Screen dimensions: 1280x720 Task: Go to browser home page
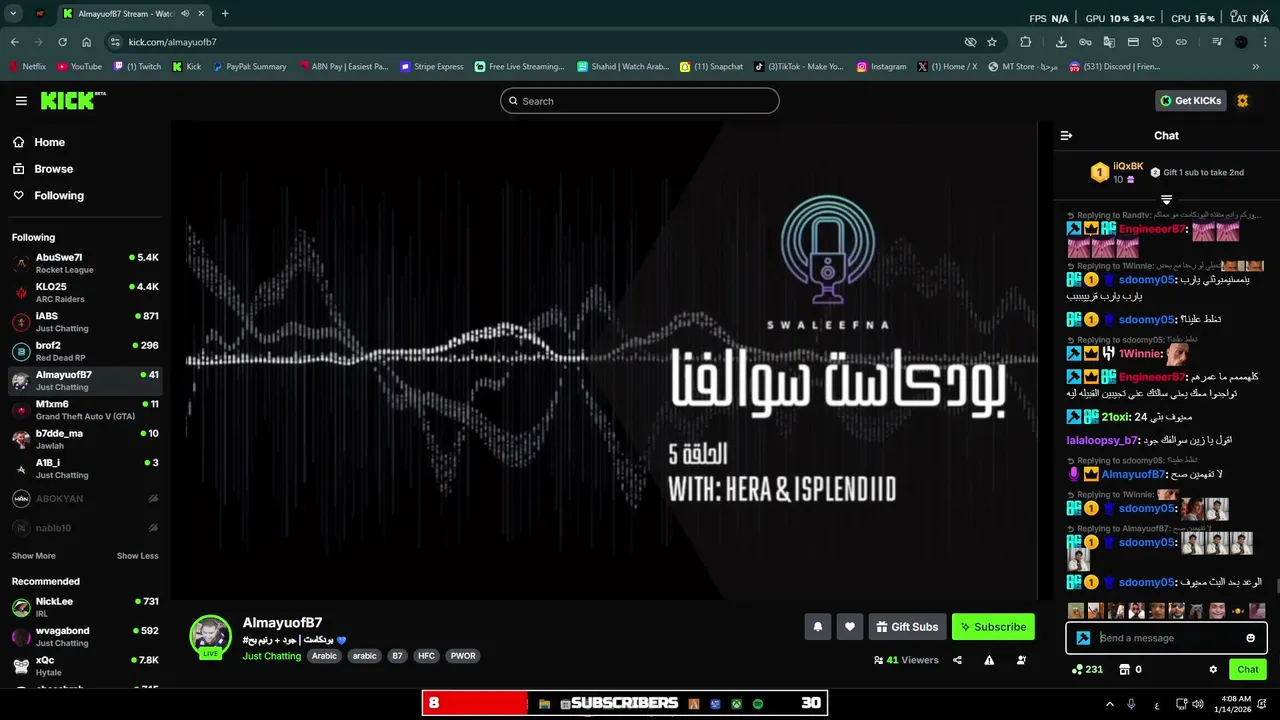click(87, 42)
